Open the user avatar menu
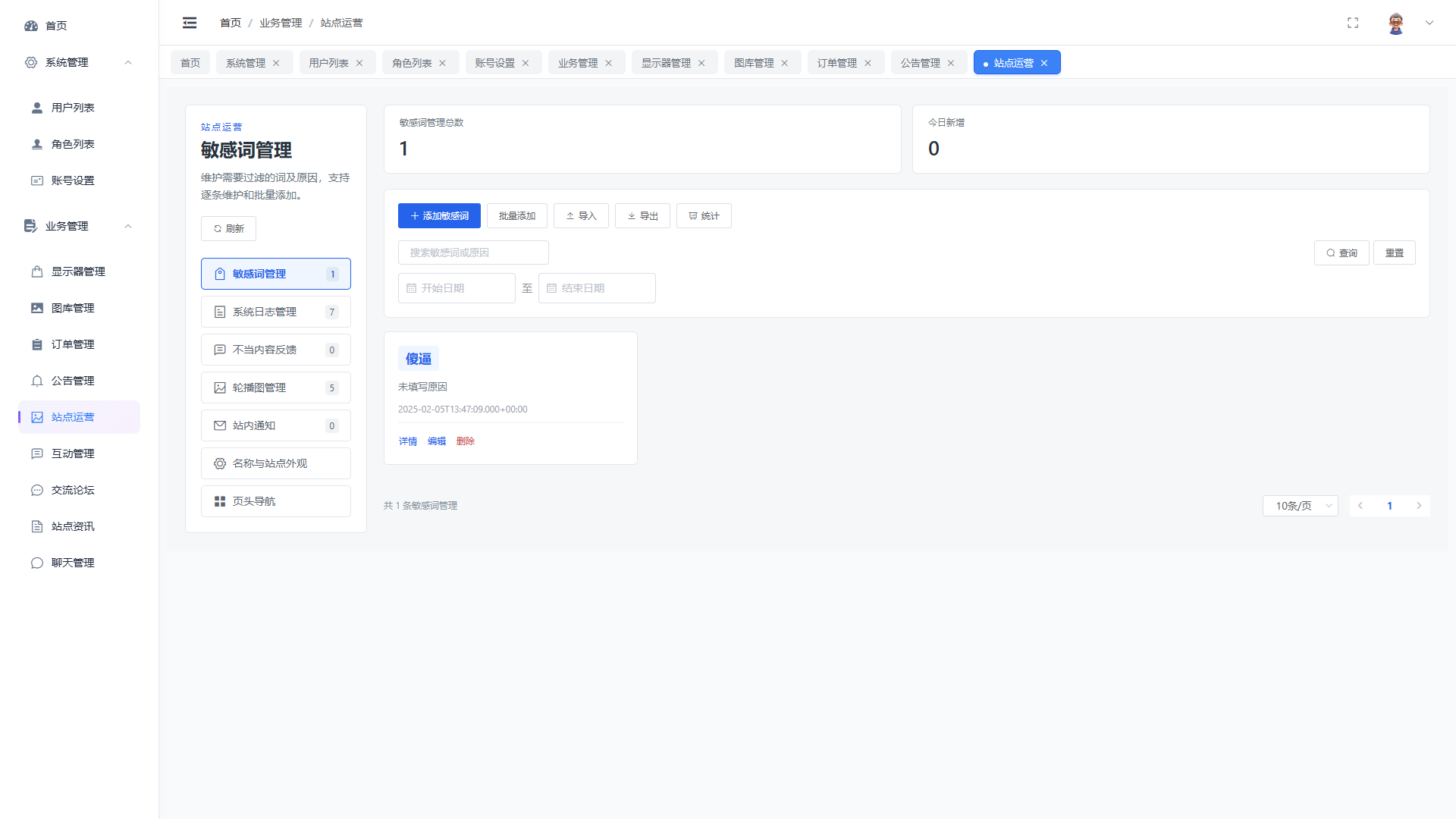Screen dimensions: 1456x819 click(x=1396, y=23)
